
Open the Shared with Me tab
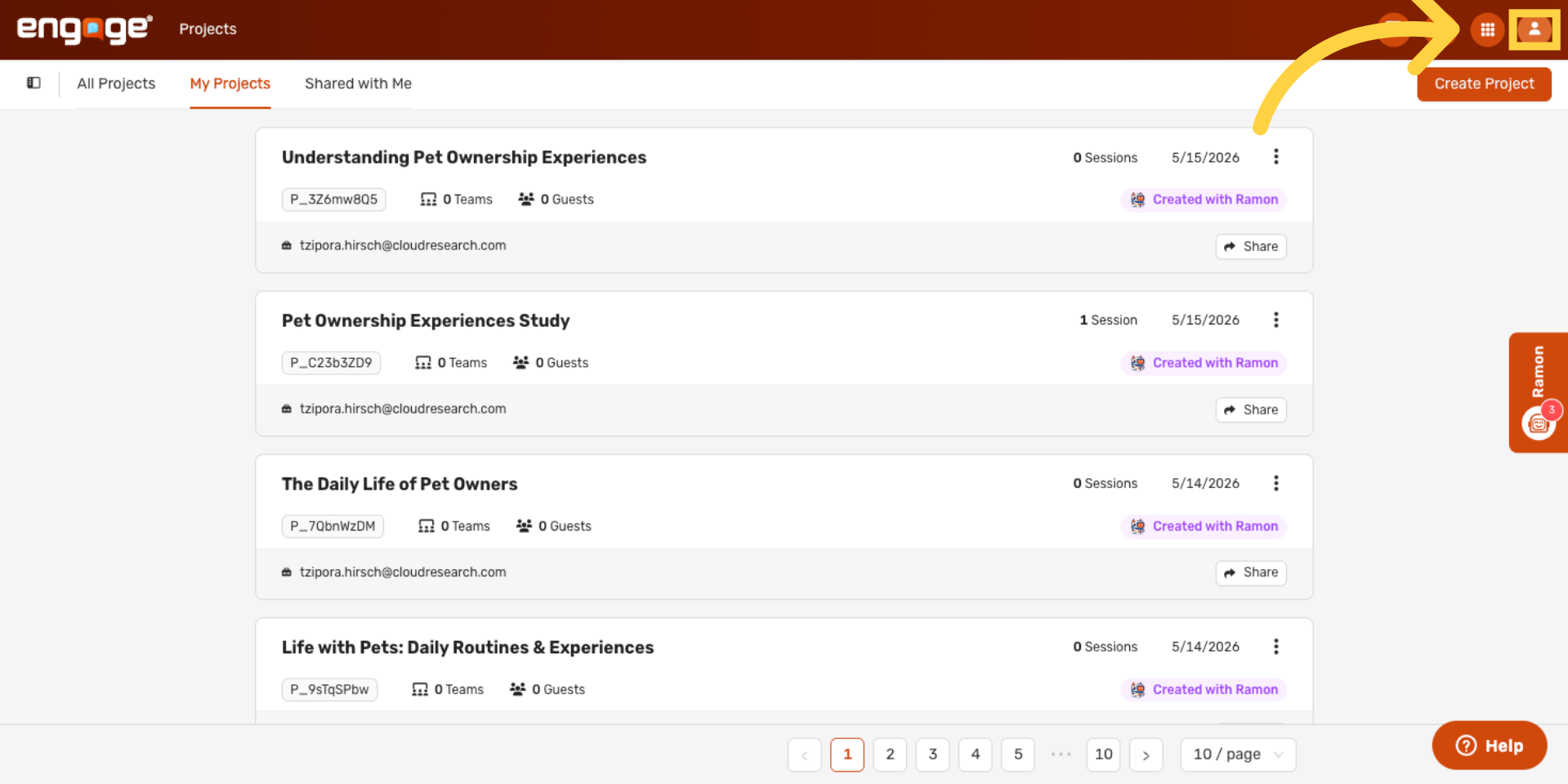[358, 83]
